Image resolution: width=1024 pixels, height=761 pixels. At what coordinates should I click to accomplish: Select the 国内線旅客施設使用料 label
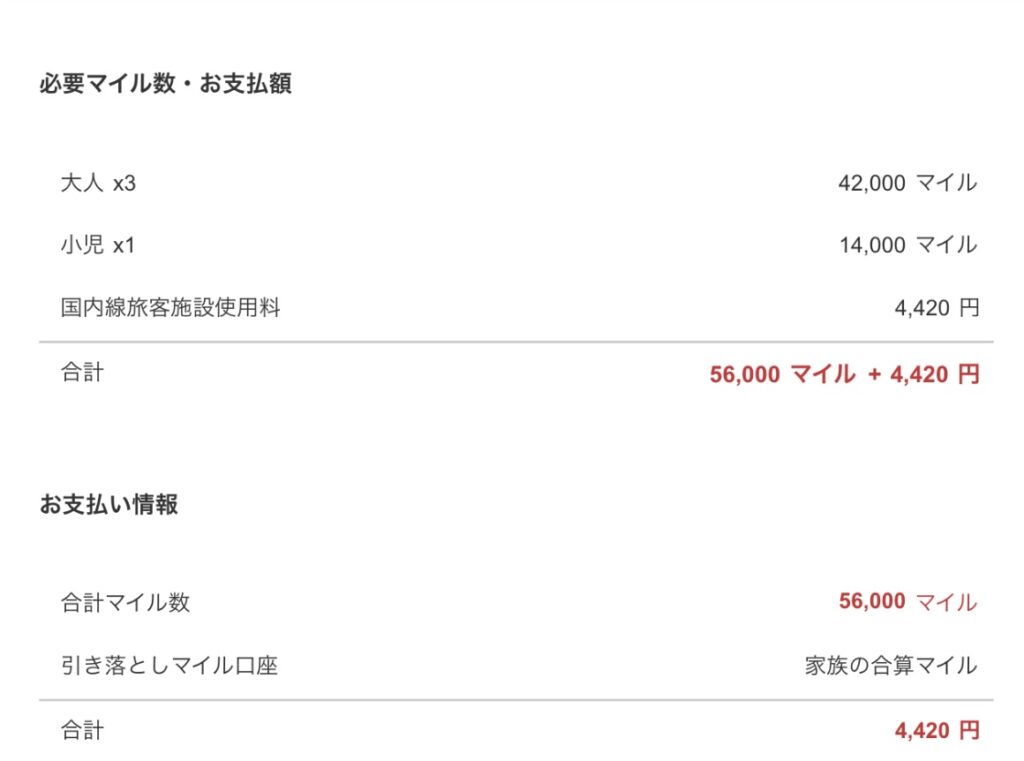170,307
